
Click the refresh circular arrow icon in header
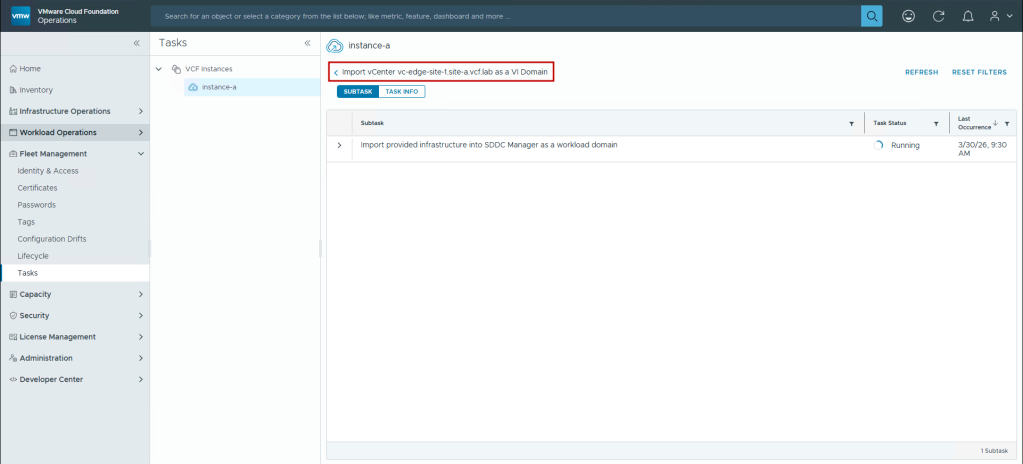(939, 16)
